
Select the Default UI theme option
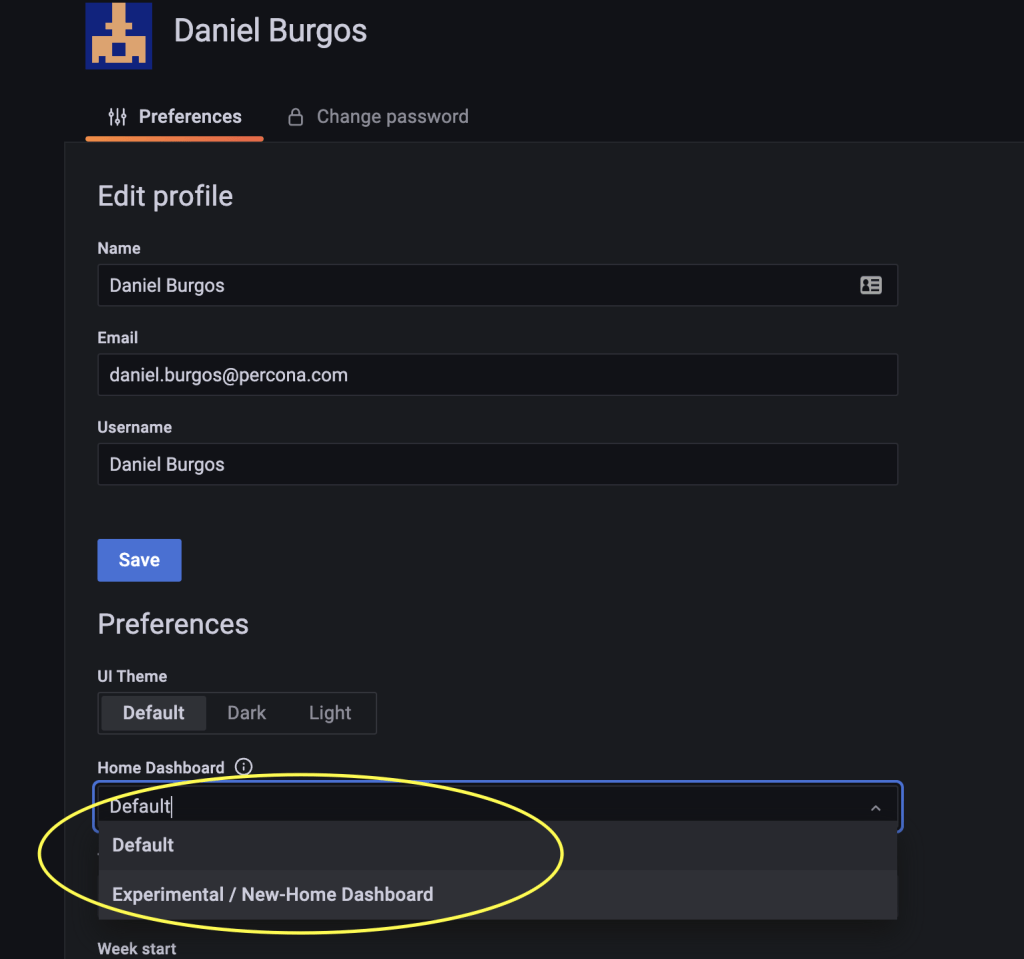153,713
